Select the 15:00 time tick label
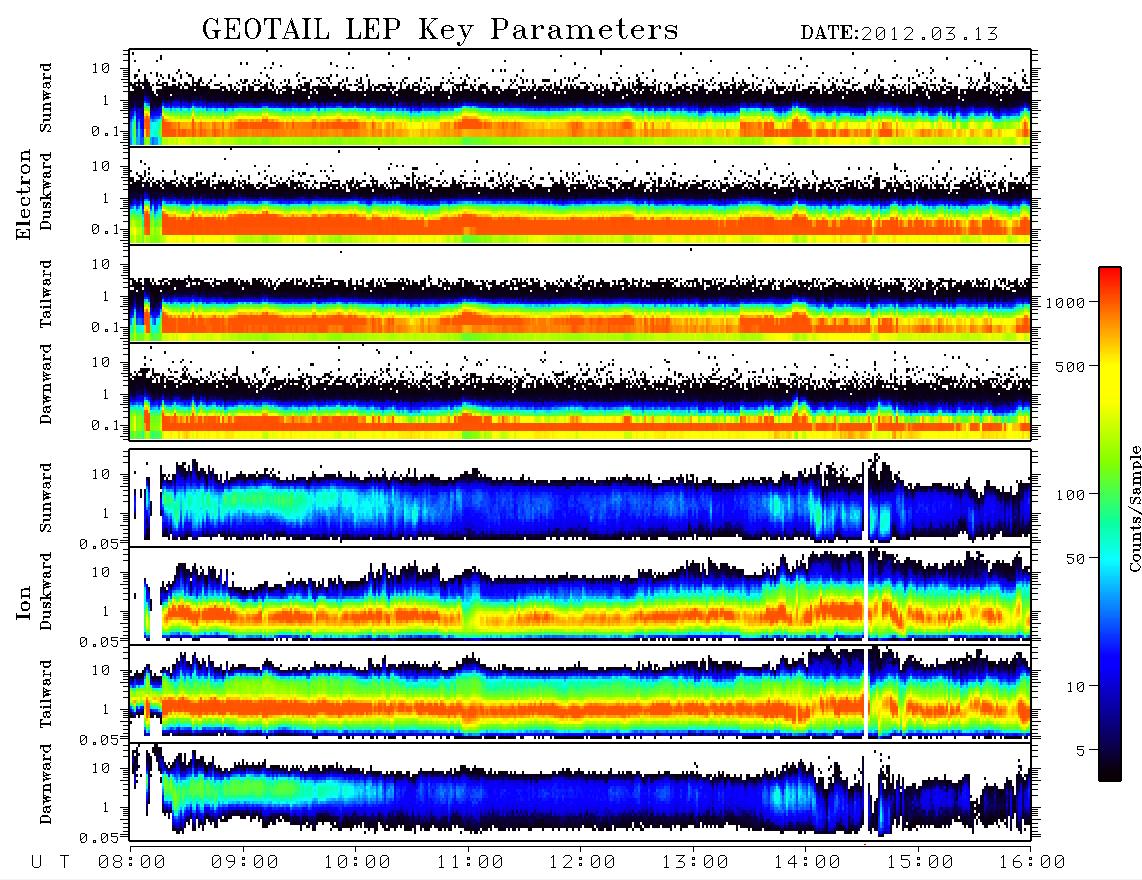Image resolution: width=1142 pixels, height=880 pixels. tap(920, 863)
